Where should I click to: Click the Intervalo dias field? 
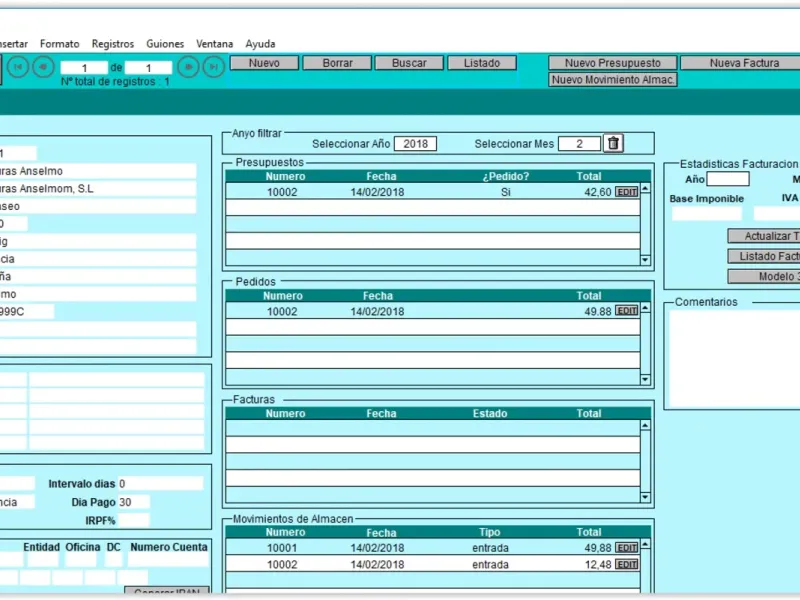(x=160, y=483)
